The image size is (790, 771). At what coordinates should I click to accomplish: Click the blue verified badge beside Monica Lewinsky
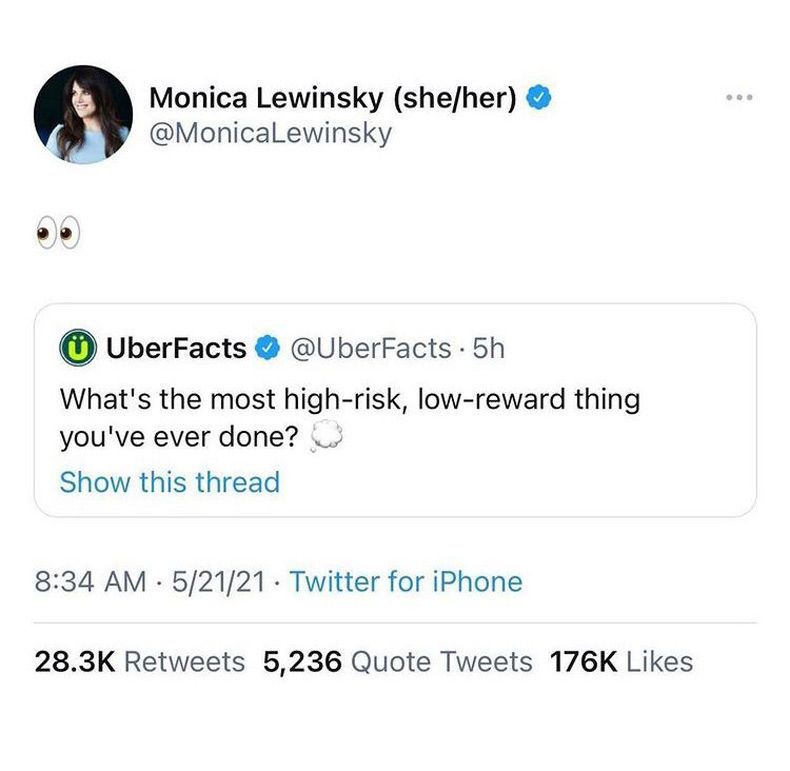539,99
